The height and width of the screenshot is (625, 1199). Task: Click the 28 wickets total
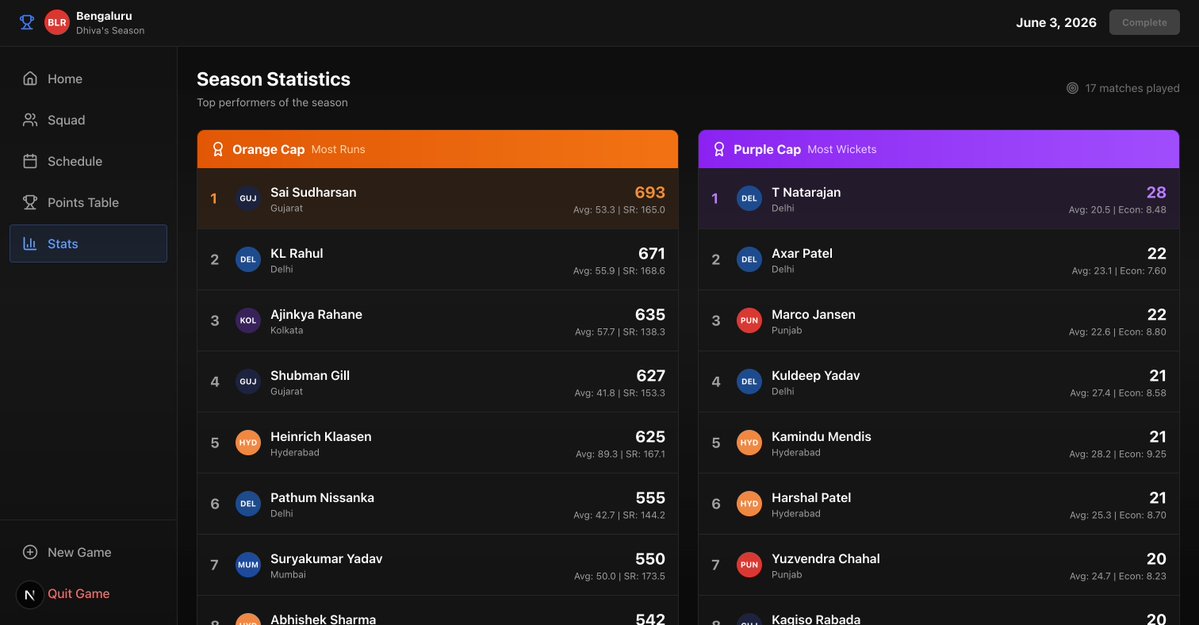click(x=1156, y=193)
